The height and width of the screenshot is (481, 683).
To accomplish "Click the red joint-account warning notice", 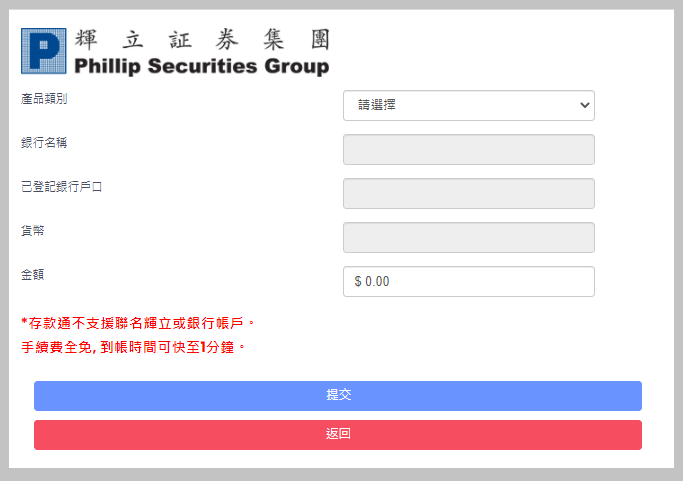I will [139, 323].
